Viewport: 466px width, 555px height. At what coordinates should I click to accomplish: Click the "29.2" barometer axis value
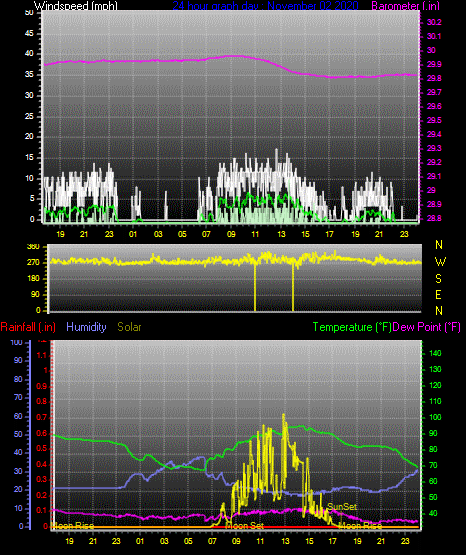point(434,162)
